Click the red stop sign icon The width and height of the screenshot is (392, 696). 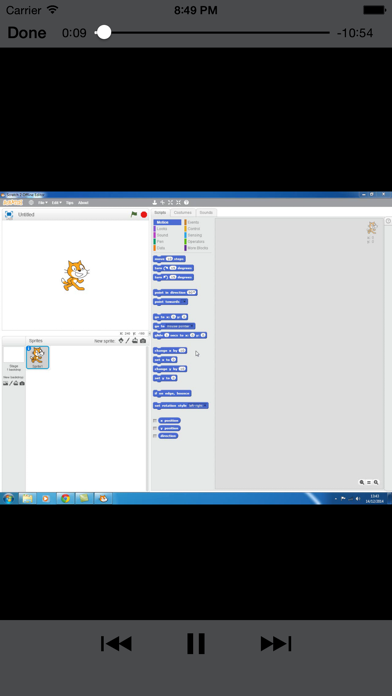(144, 214)
